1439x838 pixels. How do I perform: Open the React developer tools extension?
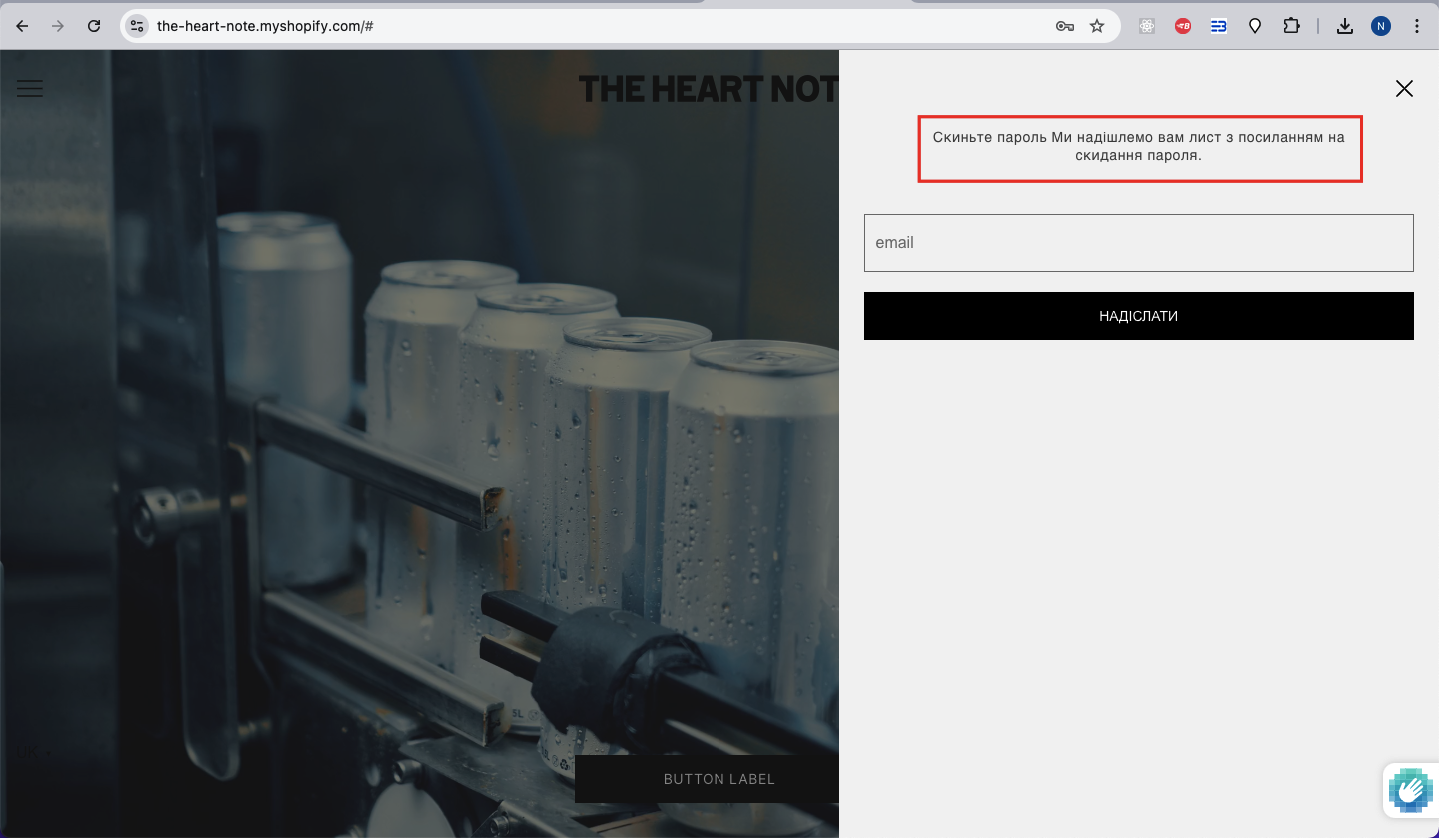[x=1147, y=26]
